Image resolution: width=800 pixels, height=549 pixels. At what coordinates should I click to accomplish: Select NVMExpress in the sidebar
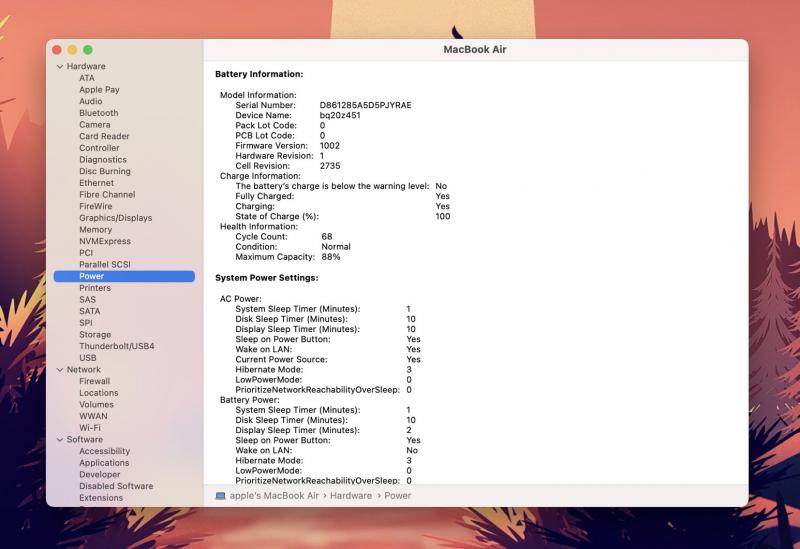(x=105, y=241)
